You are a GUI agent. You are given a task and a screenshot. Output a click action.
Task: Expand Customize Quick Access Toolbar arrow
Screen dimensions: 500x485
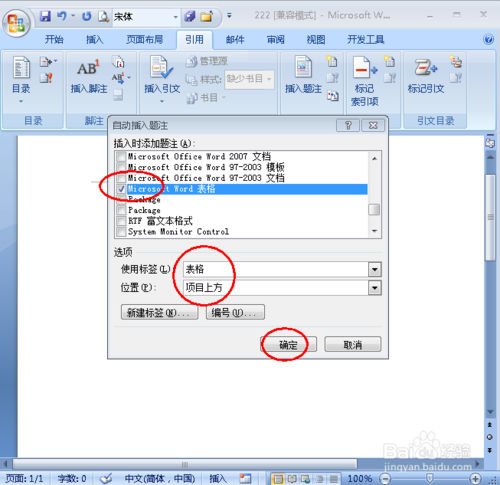point(229,15)
